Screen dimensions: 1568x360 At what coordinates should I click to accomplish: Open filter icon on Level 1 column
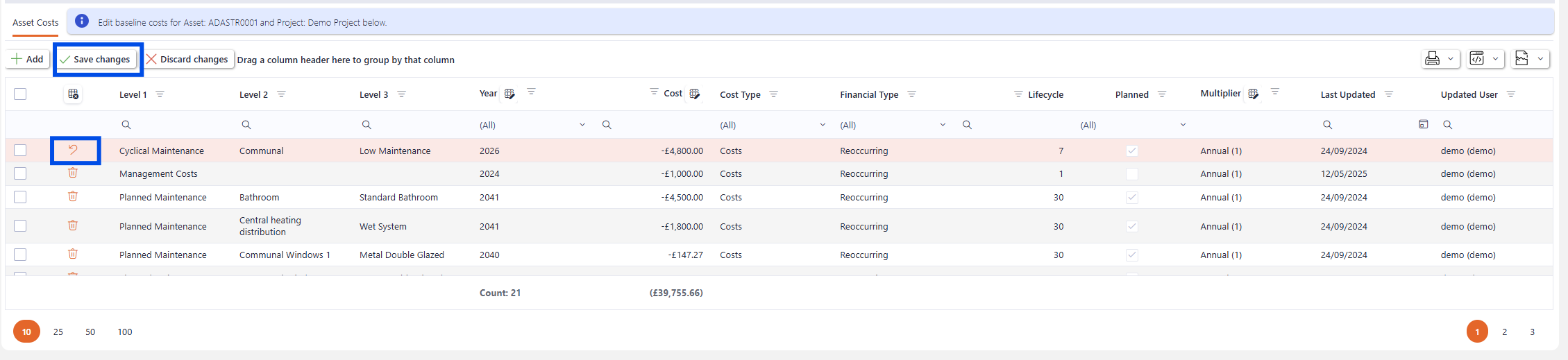[x=160, y=94]
